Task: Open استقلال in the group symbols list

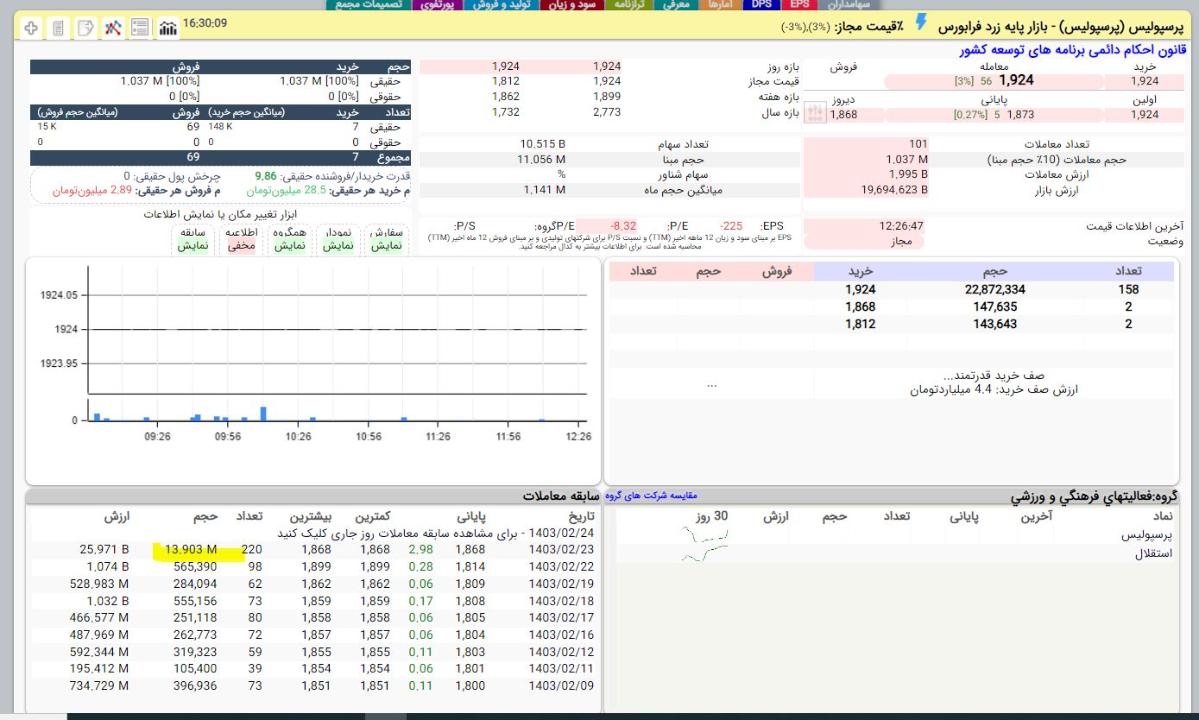Action: click(1150, 553)
